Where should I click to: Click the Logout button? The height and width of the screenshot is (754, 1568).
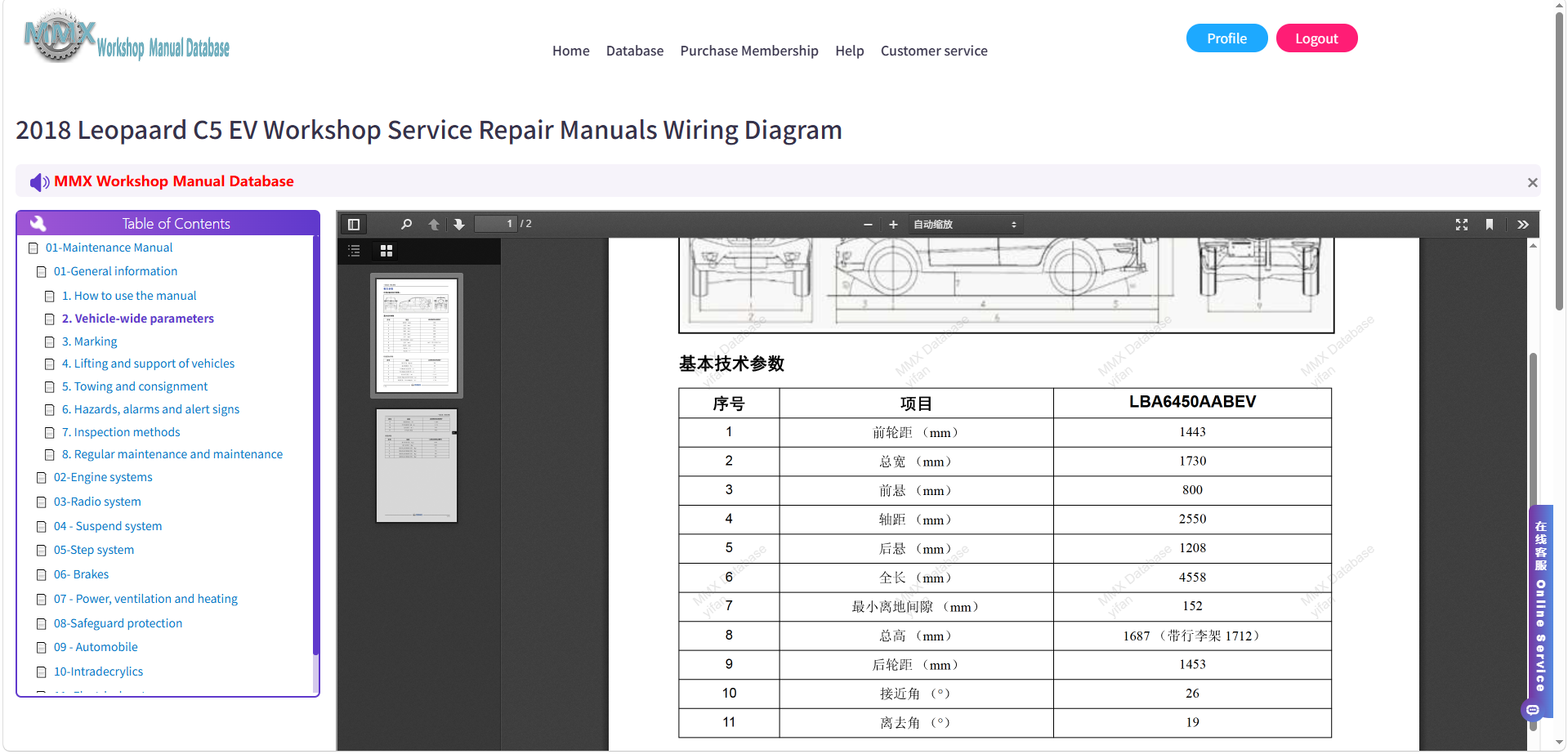[x=1316, y=38]
